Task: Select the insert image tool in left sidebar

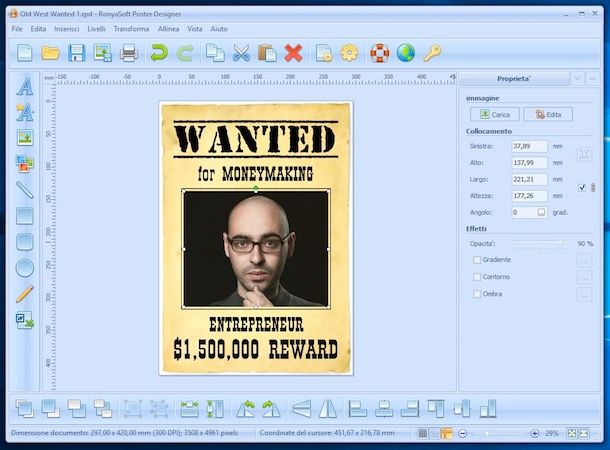Action: (x=25, y=138)
